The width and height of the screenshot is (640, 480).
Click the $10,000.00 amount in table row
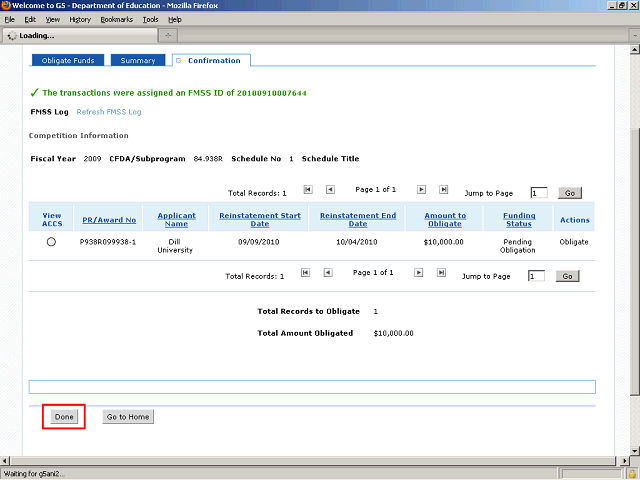click(444, 242)
